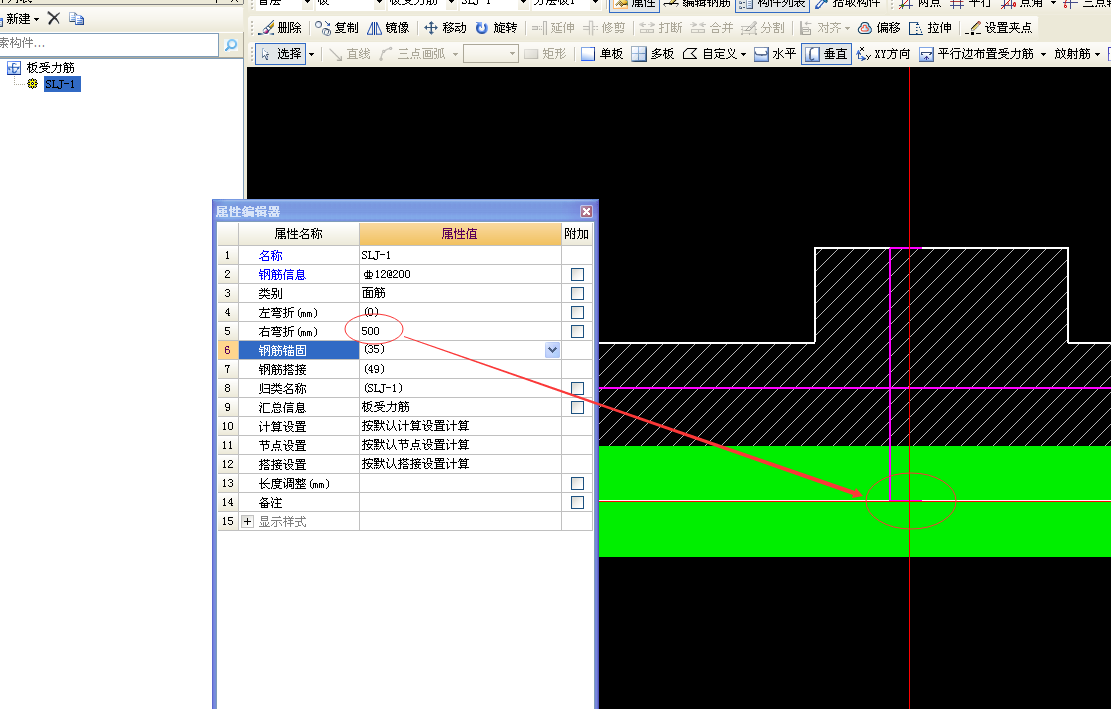Image resolution: width=1111 pixels, height=709 pixels.
Task: Toggle the 左弯折 附加 checkbox
Action: [x=577, y=312]
